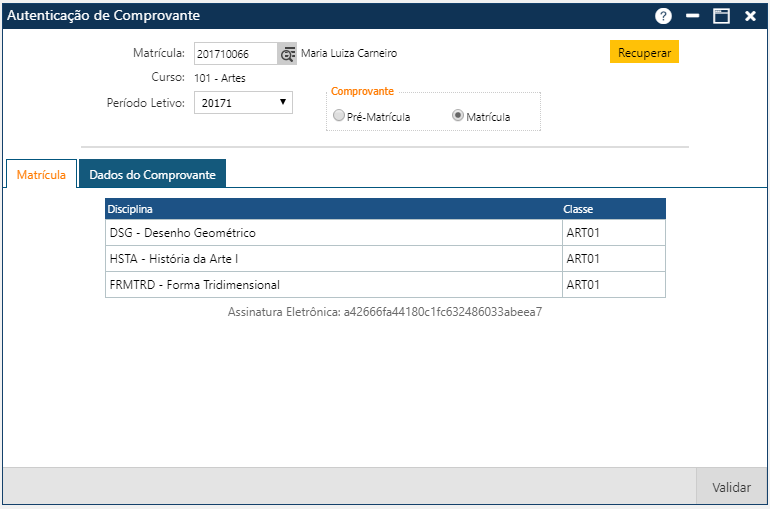Open the Matrícula tab
Viewport: 770px width, 509px height.
point(41,174)
